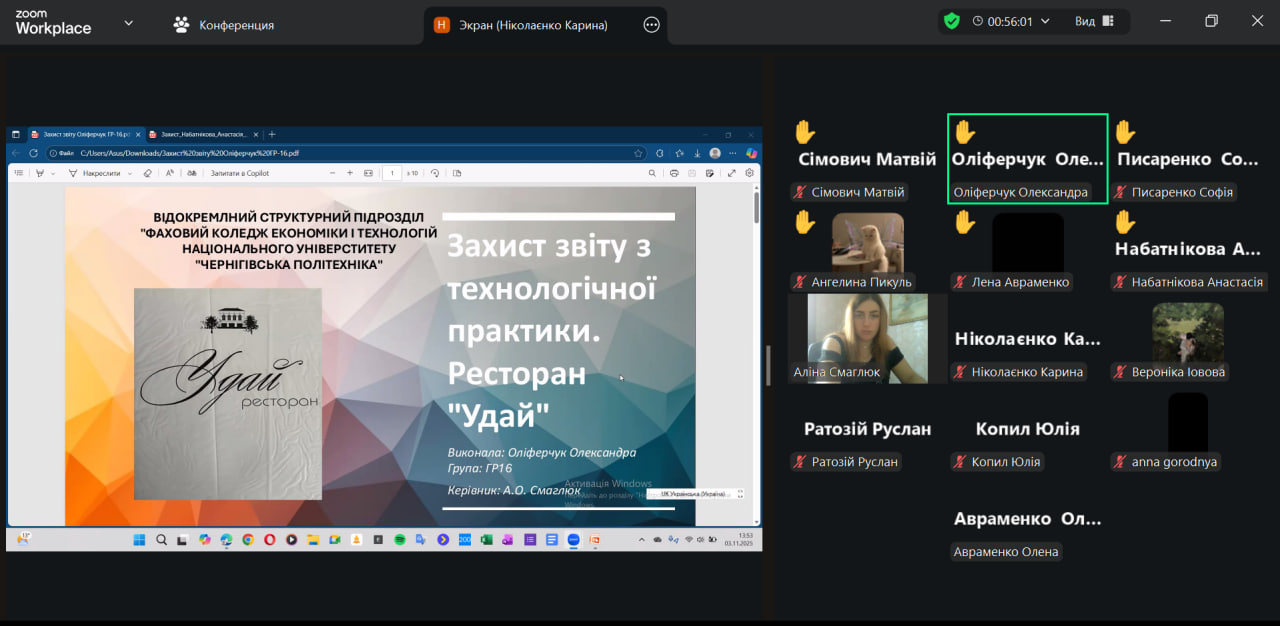Viewport: 1280px width, 626px height.
Task: Click the print icon in the PDF toolbar
Action: click(x=675, y=173)
